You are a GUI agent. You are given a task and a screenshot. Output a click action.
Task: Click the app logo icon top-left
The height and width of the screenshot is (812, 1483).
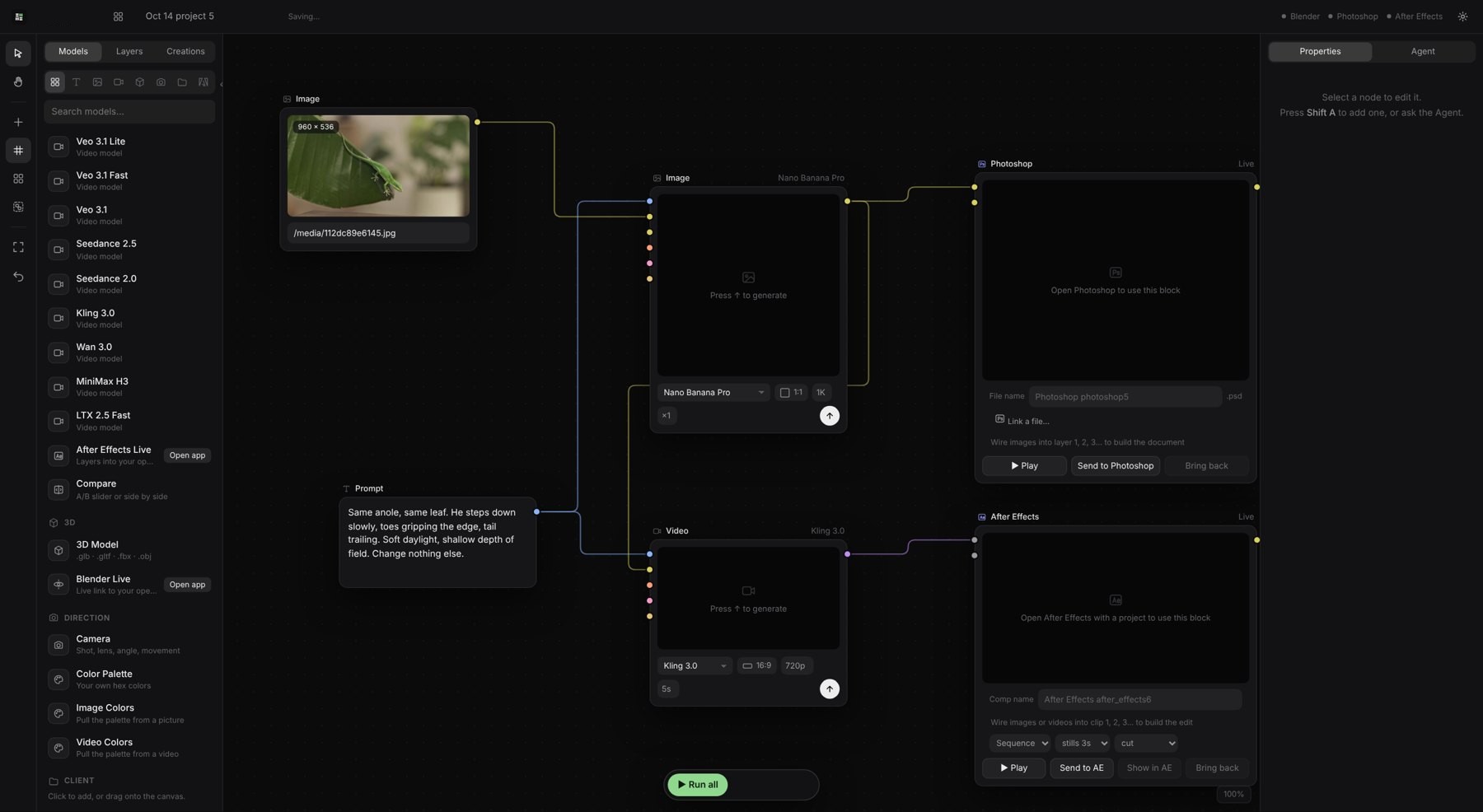pyautogui.click(x=18, y=16)
